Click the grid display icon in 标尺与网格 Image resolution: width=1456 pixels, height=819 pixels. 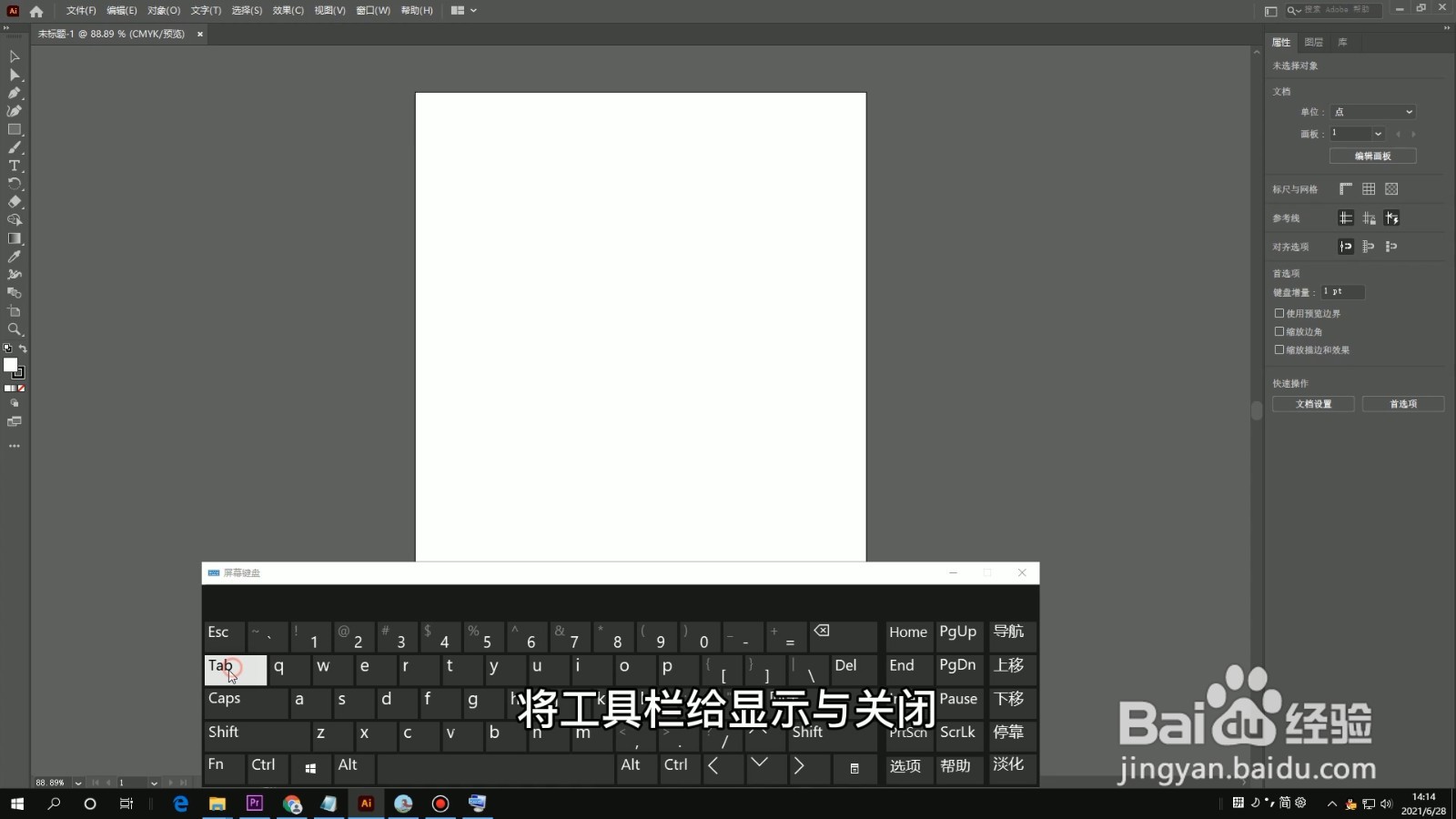coord(1368,189)
